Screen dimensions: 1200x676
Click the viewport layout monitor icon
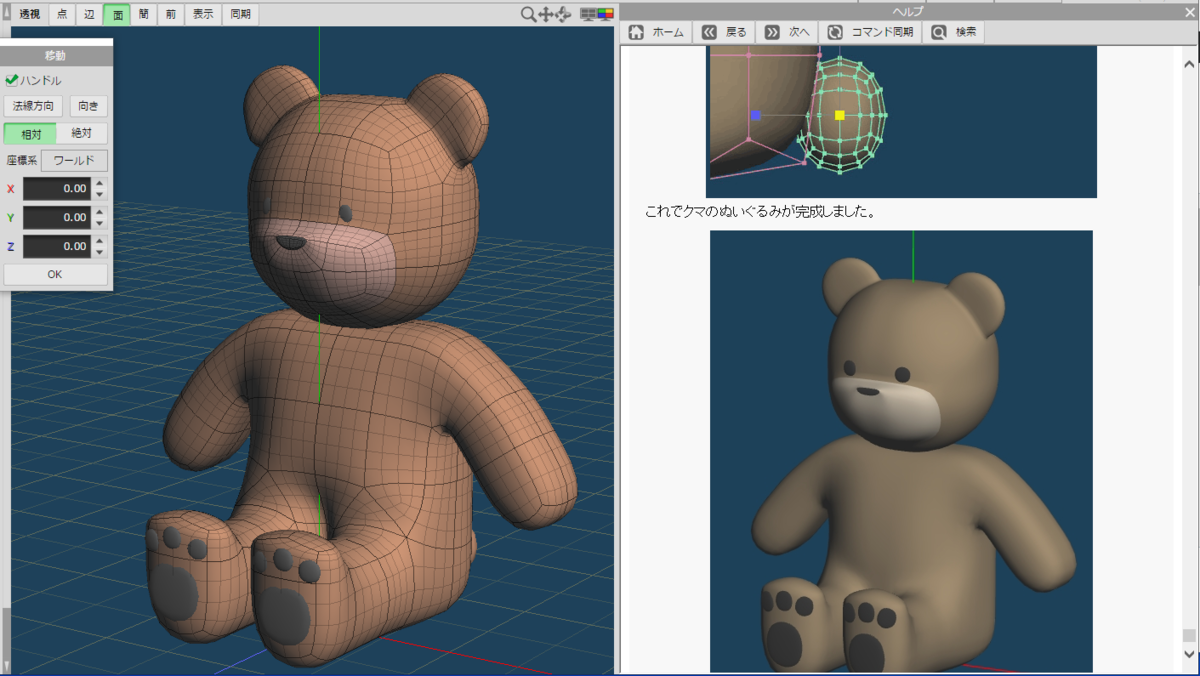[x=588, y=14]
